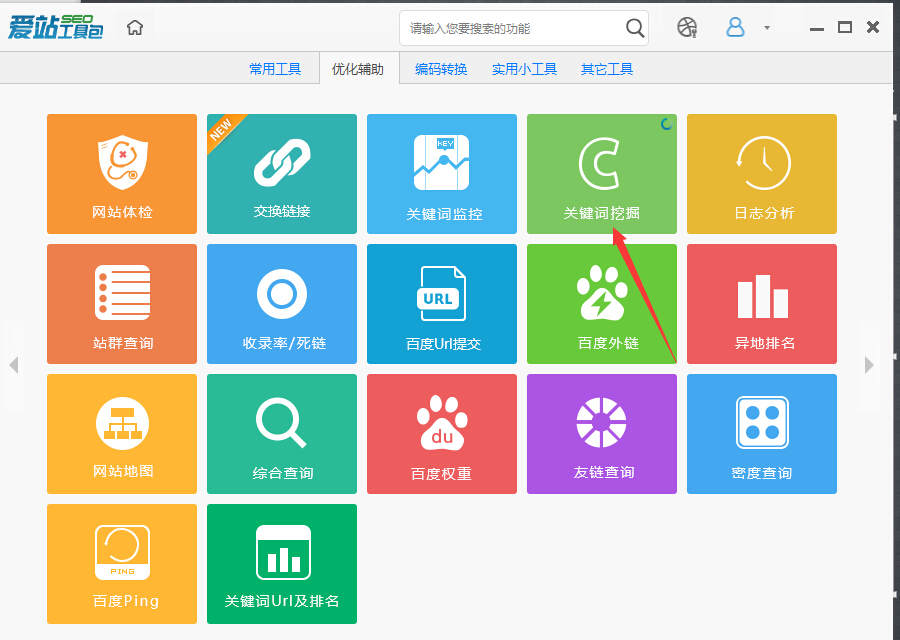Launch the 站群查询 site group query tile
This screenshot has width=900, height=640.
122,304
